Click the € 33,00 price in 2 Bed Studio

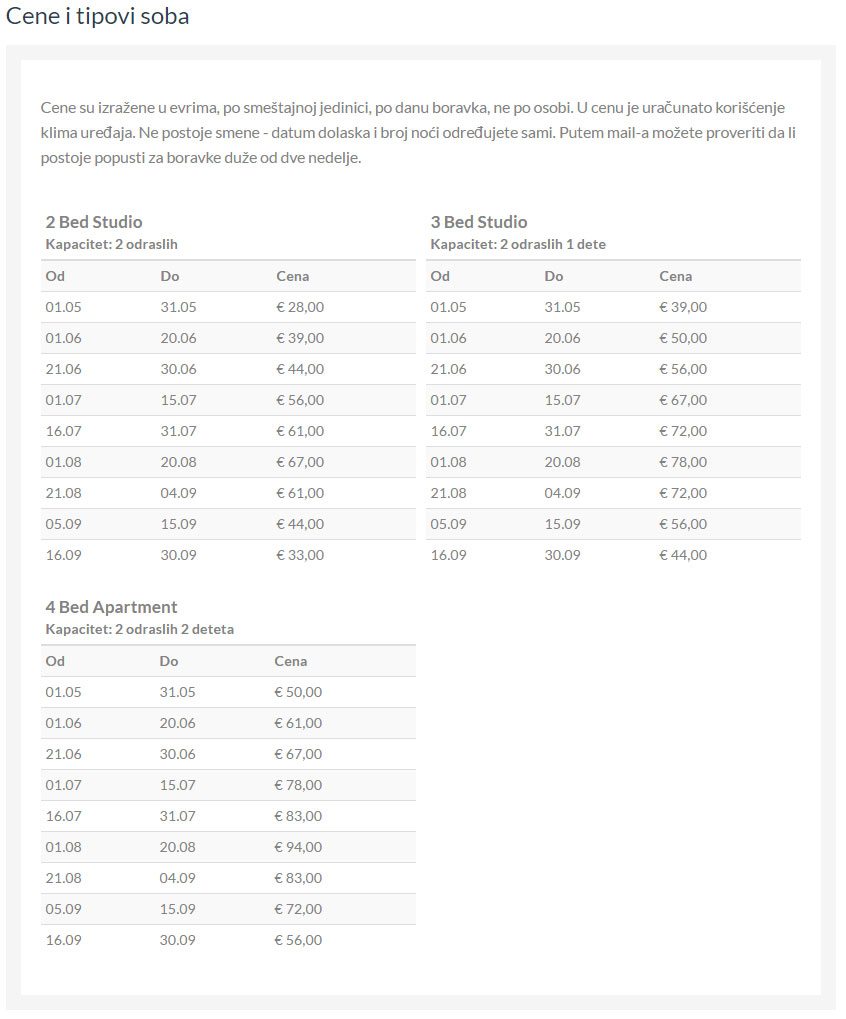(x=300, y=555)
